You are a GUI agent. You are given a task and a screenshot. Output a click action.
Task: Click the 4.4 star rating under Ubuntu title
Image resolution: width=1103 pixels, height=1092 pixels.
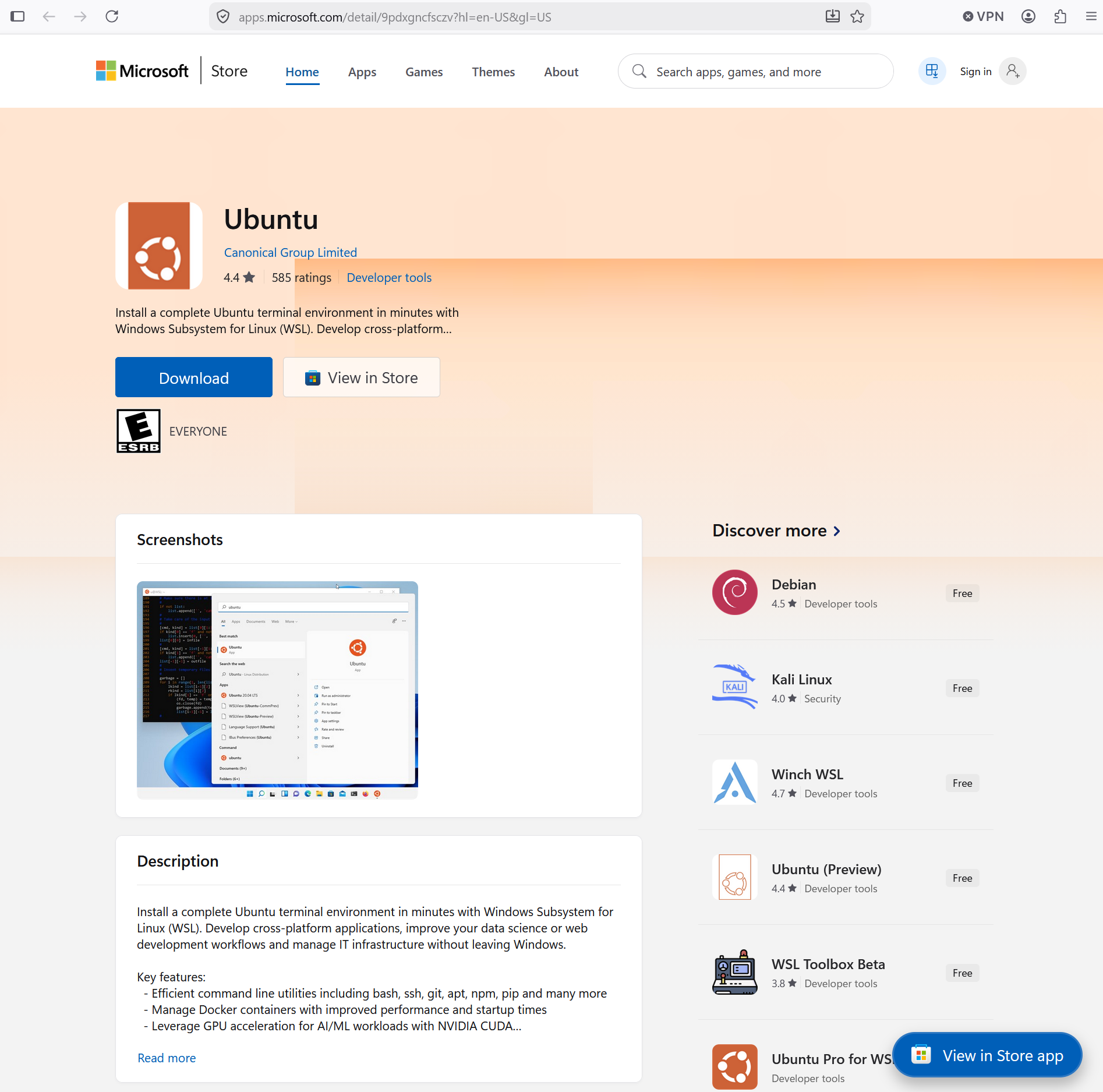(239, 277)
